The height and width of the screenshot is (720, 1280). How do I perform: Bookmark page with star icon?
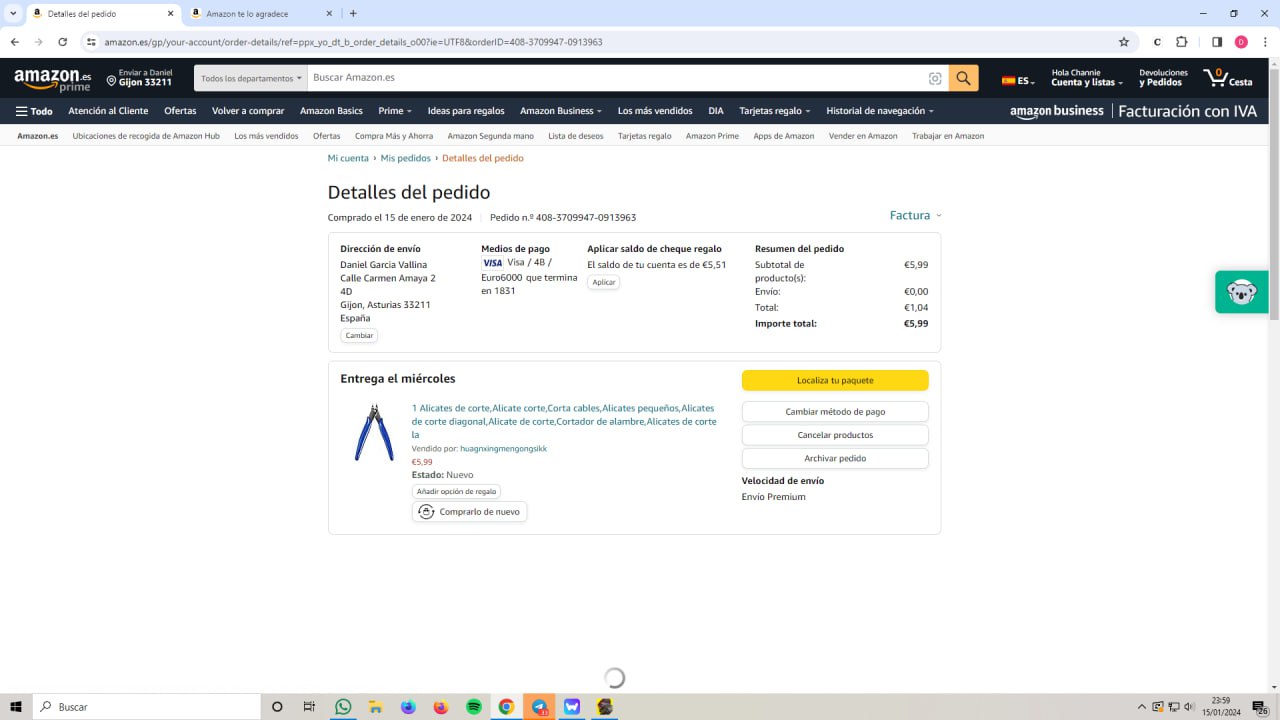coord(1124,42)
